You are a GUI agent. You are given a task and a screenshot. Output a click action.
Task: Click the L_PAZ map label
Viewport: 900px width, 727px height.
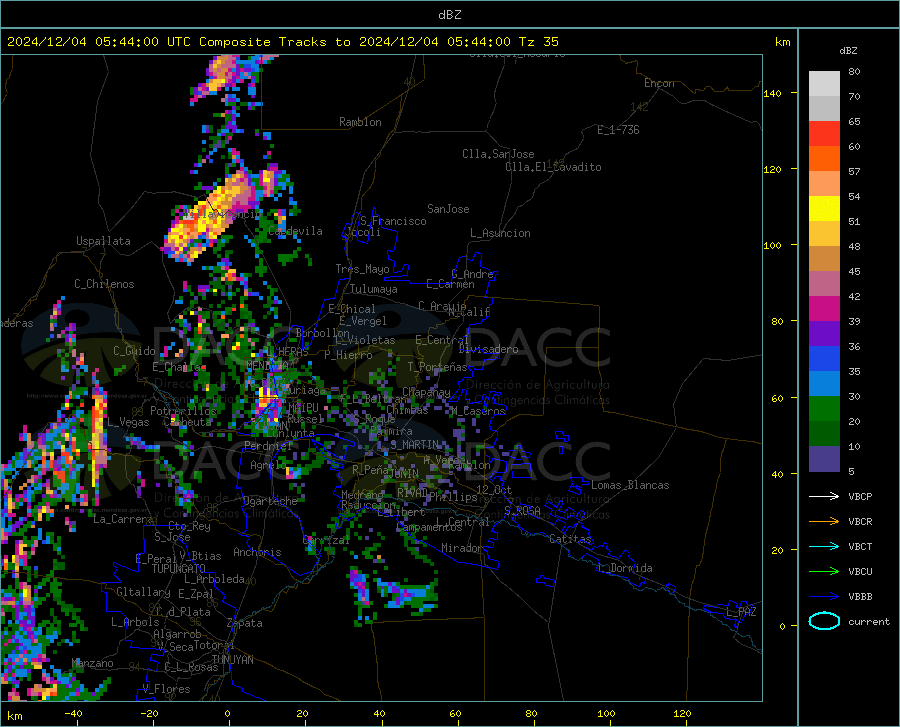[x=741, y=612]
